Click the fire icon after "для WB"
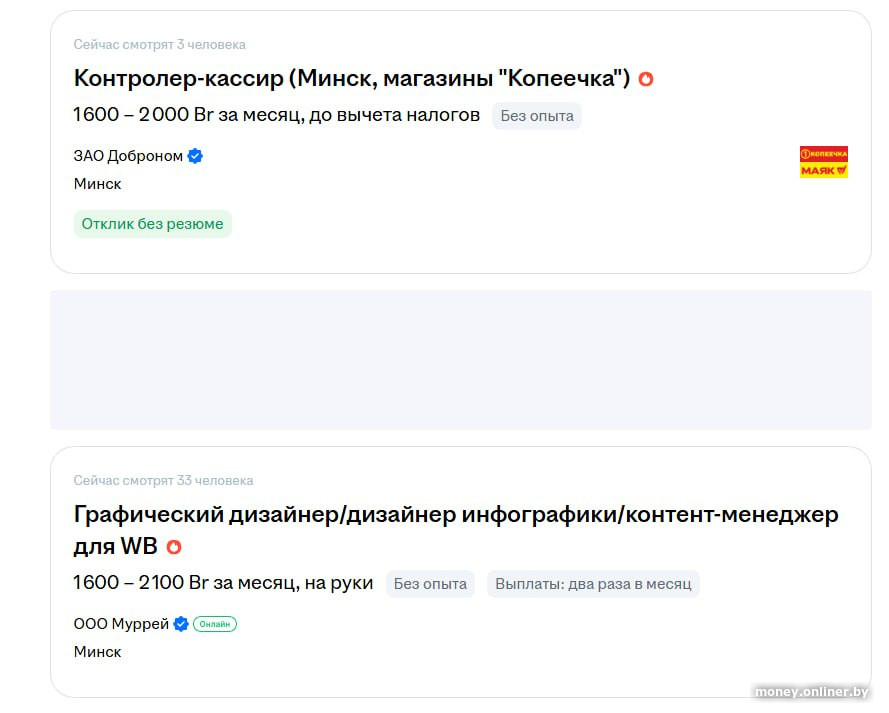Screen dimensions: 889x713 (174, 547)
